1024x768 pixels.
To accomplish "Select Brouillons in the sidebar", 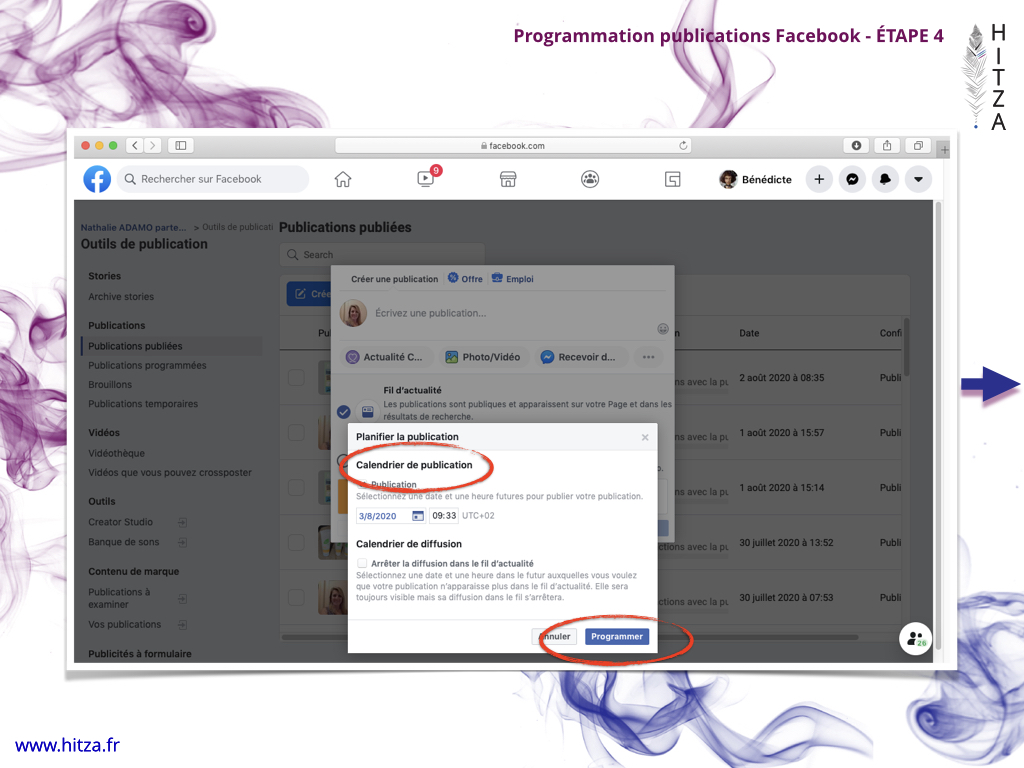I will point(110,384).
